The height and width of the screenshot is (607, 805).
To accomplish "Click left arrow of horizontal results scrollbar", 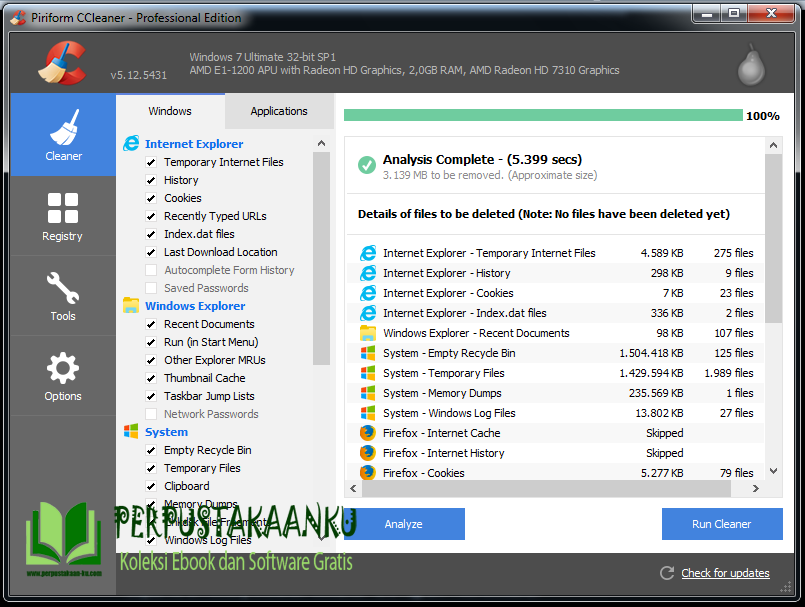I will point(353,488).
